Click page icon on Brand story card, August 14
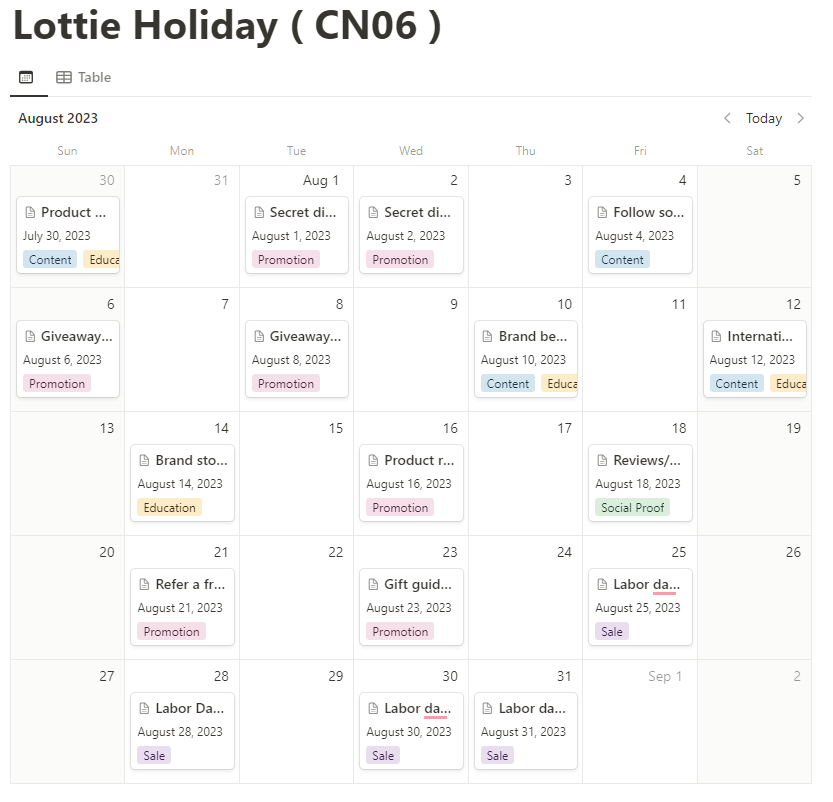The width and height of the screenshot is (833, 802). 144,461
